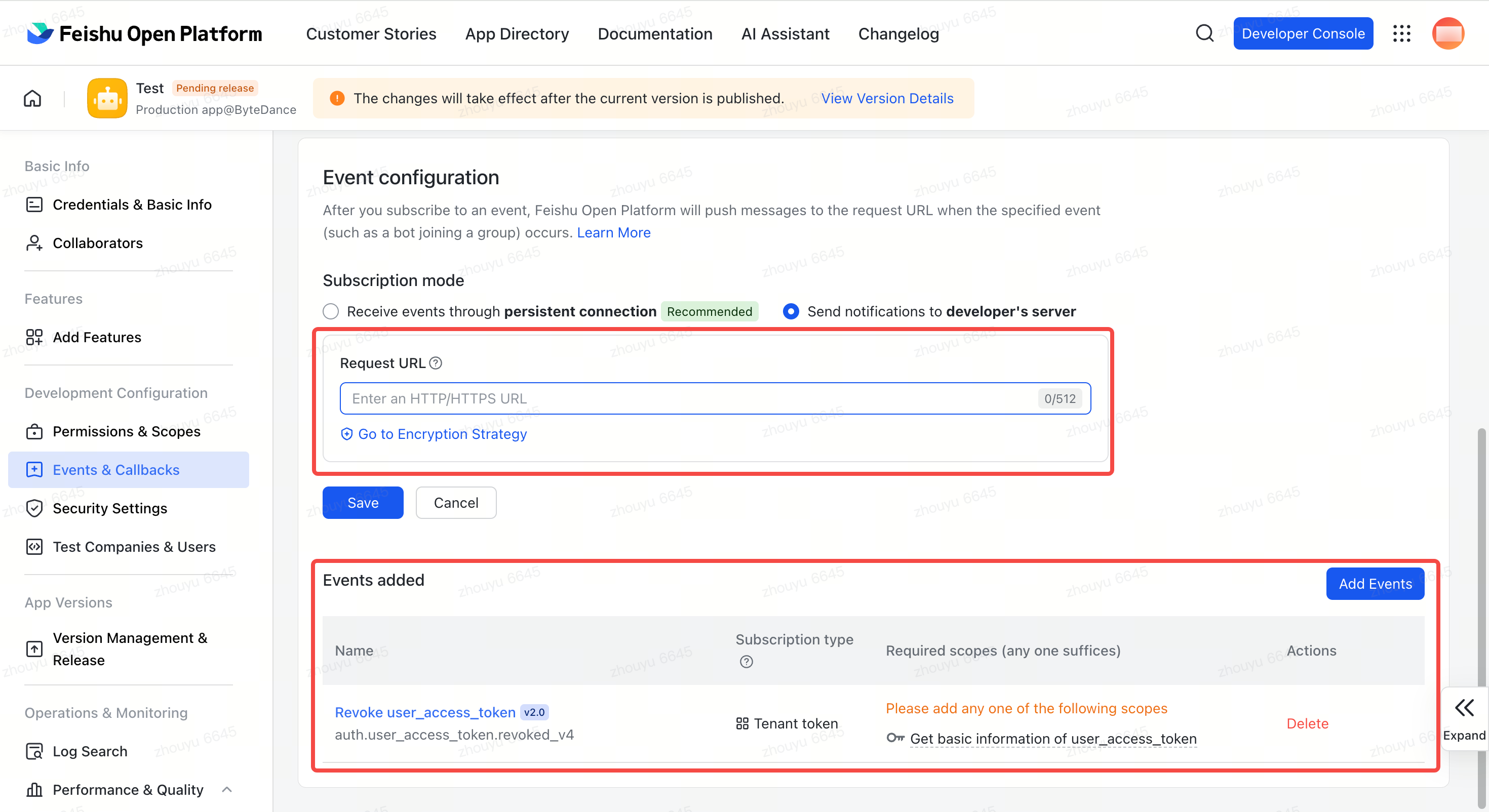This screenshot has height=812, width=1489.
Task: Collapse the Performance & Quality section
Action: pos(227,789)
